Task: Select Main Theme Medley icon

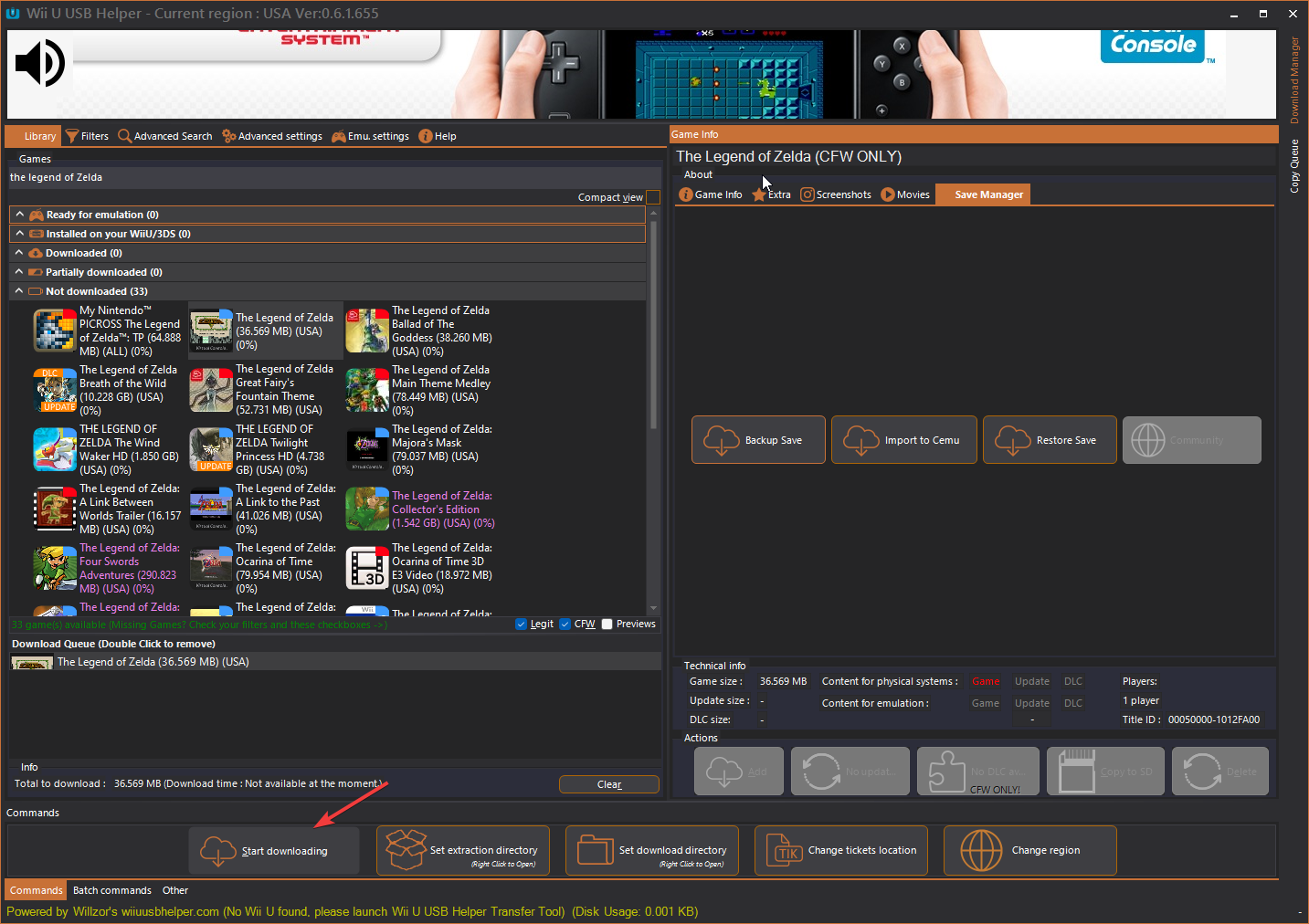Action: pyautogui.click(x=367, y=390)
